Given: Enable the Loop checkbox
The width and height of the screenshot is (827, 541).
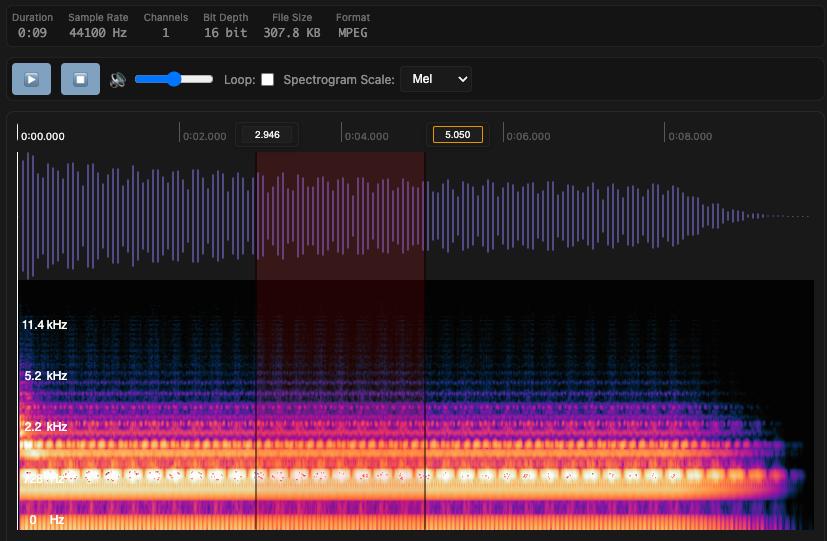Looking at the screenshot, I should (x=267, y=80).
